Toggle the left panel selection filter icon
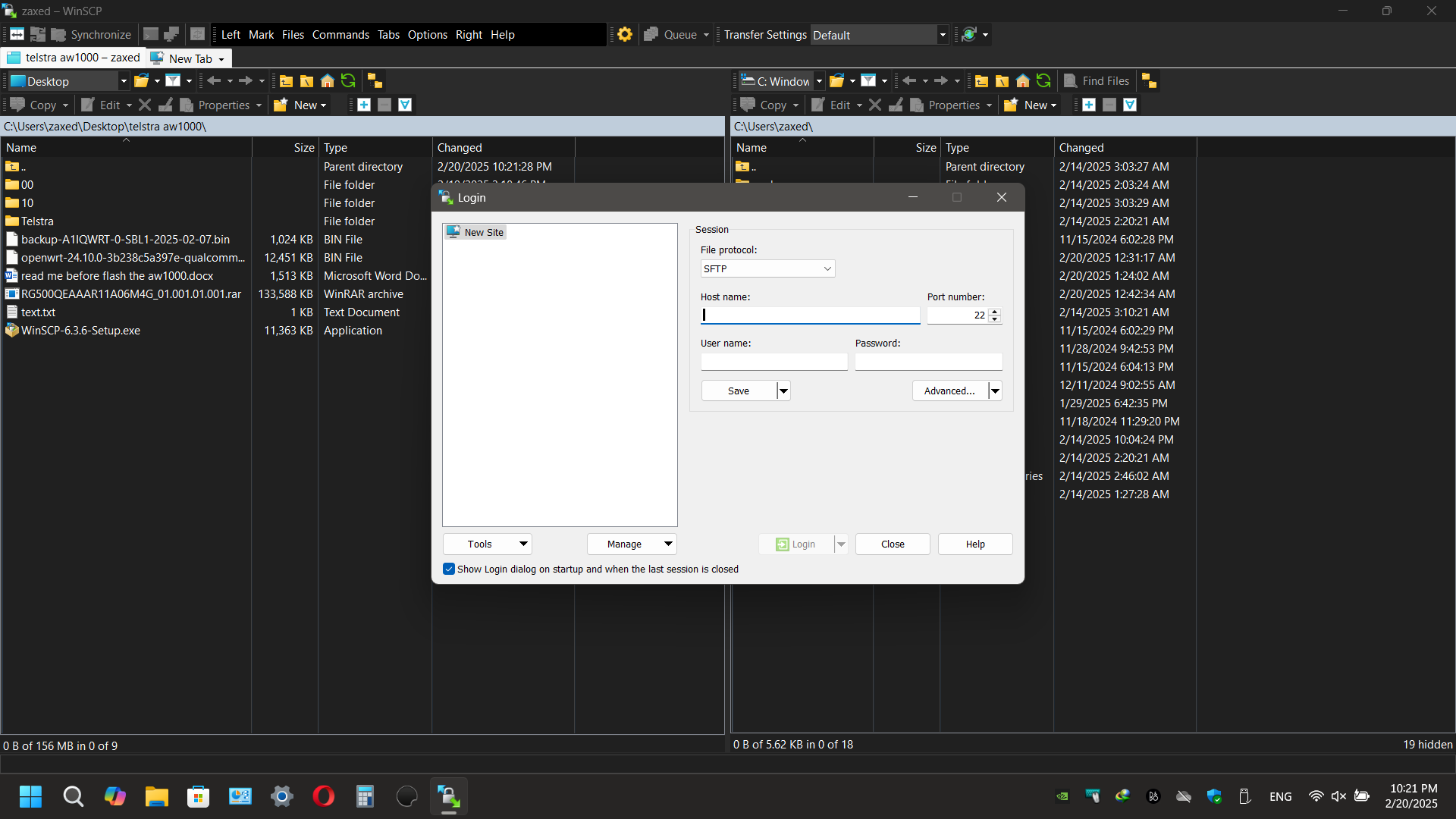Screen dimensions: 1456x819 [x=405, y=105]
